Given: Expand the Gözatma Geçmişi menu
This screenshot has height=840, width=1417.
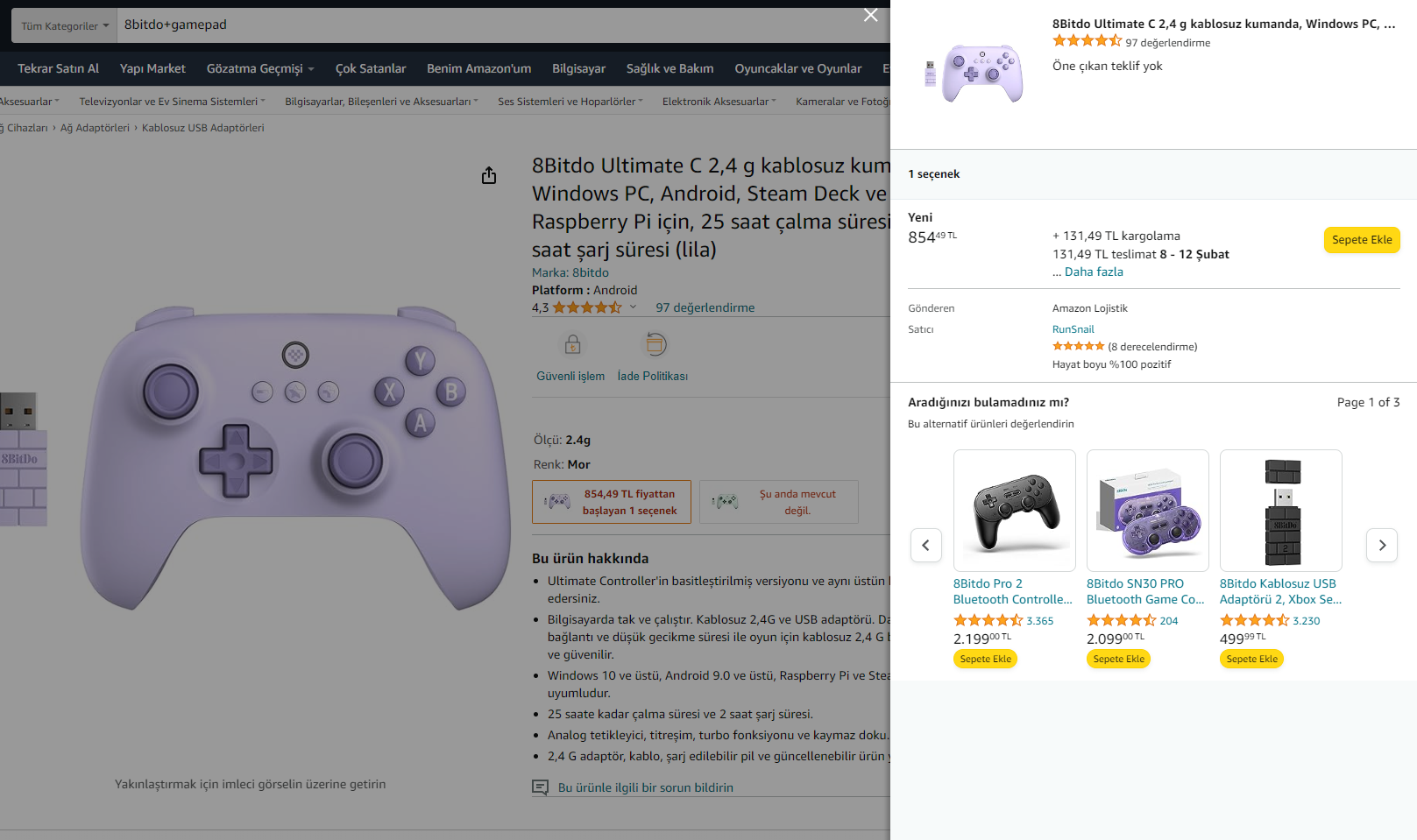Looking at the screenshot, I should click(x=259, y=68).
